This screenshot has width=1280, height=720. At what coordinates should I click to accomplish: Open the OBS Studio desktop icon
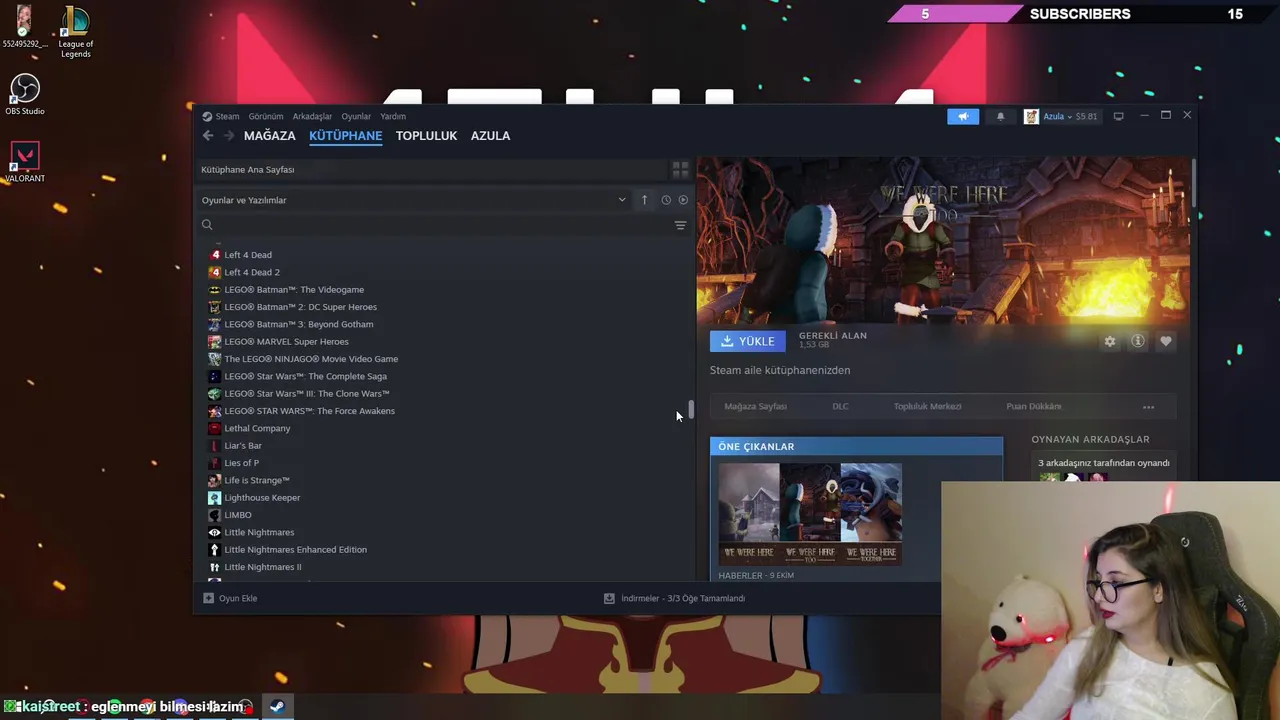[x=25, y=94]
